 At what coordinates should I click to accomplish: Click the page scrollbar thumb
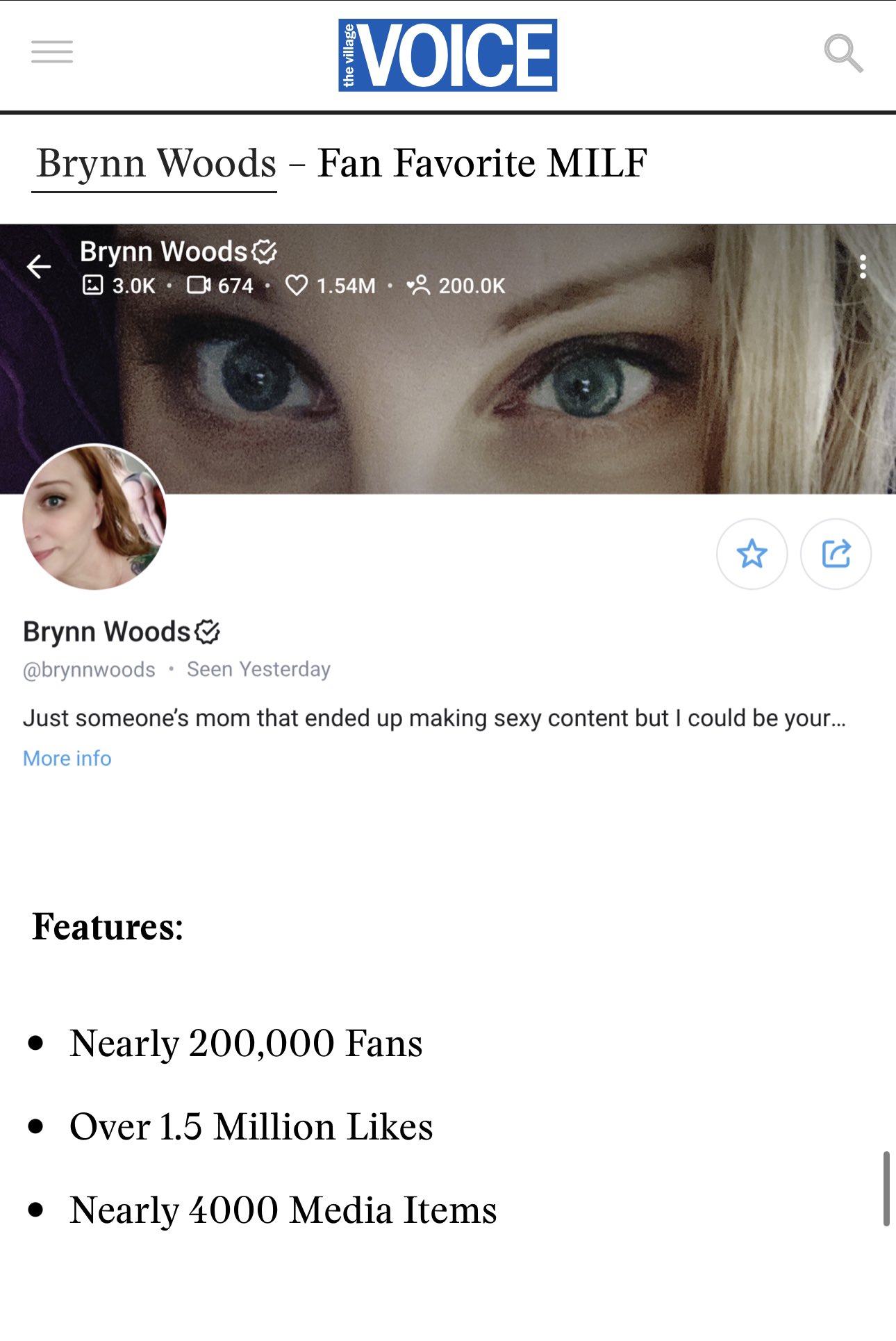pos(886,1188)
